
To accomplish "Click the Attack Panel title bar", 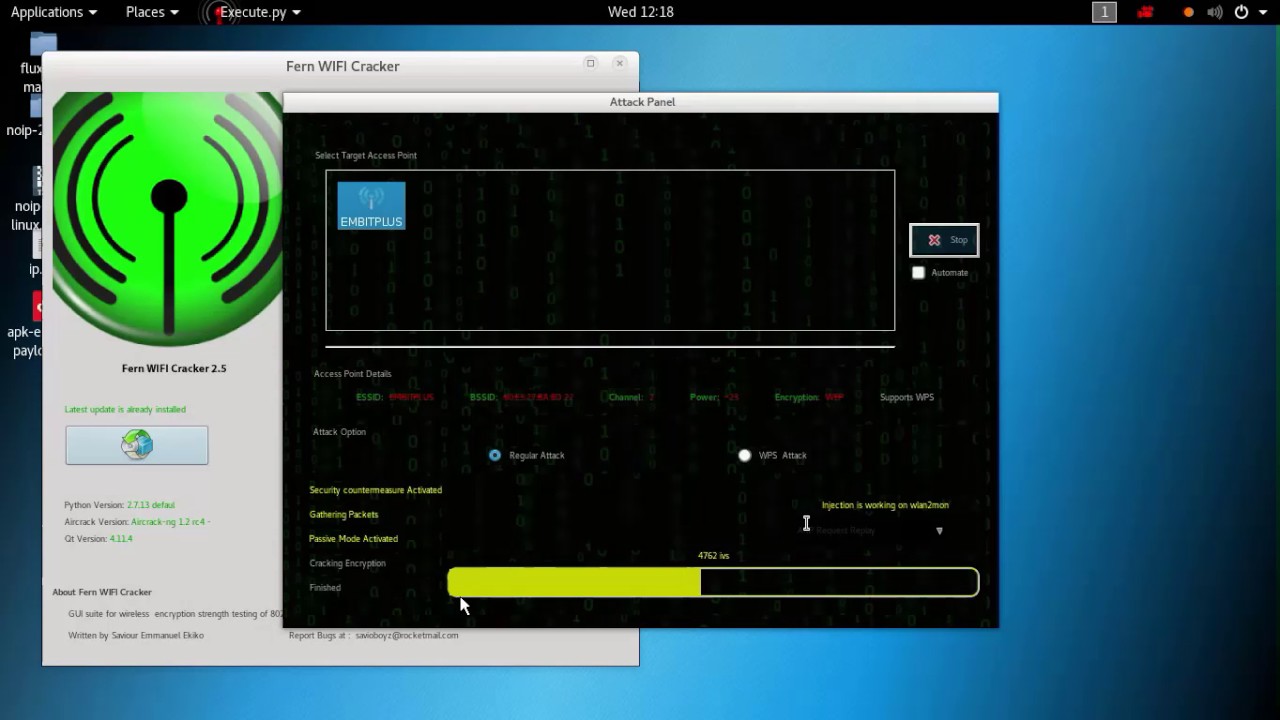I will (641, 102).
